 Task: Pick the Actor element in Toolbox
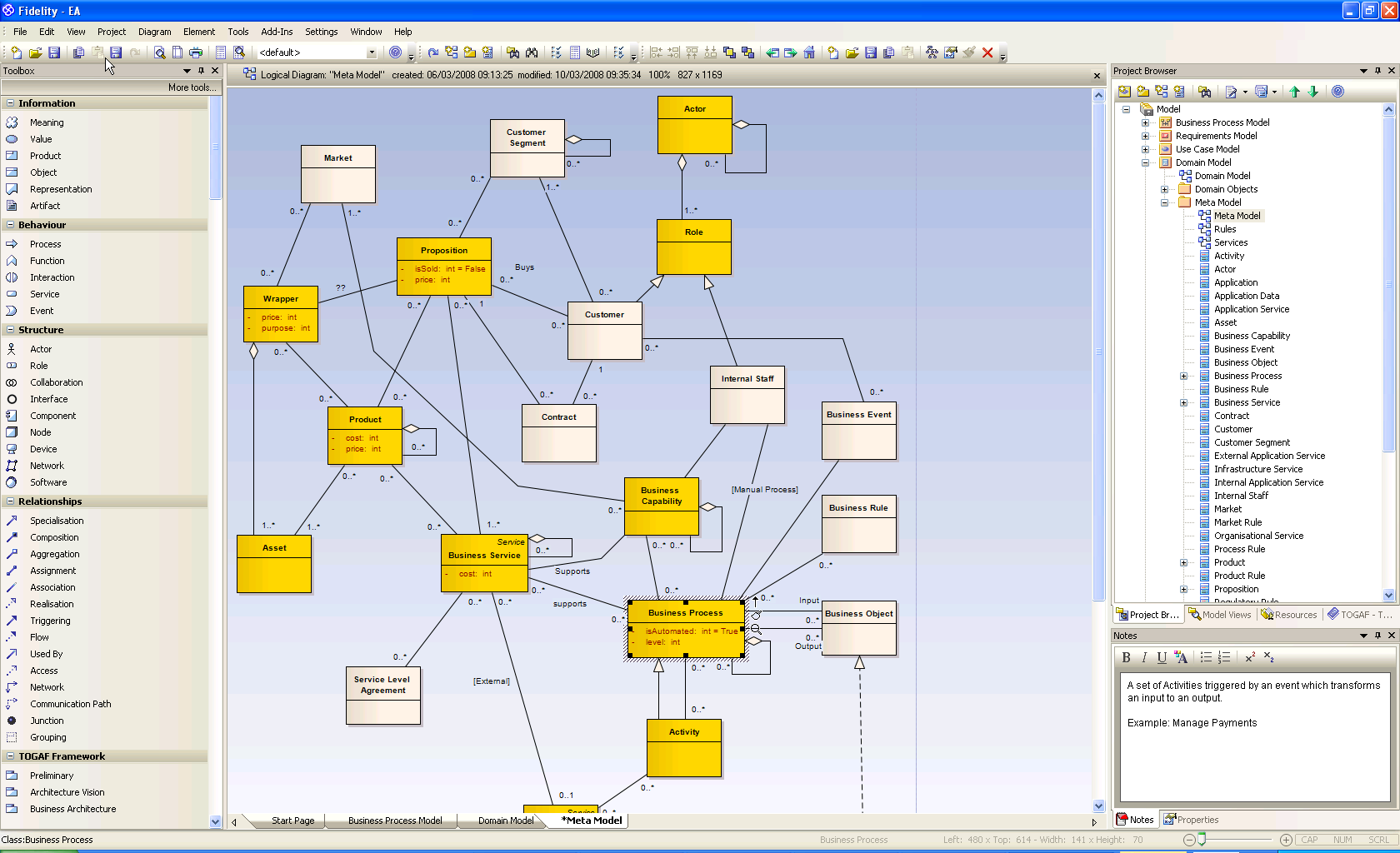(41, 349)
